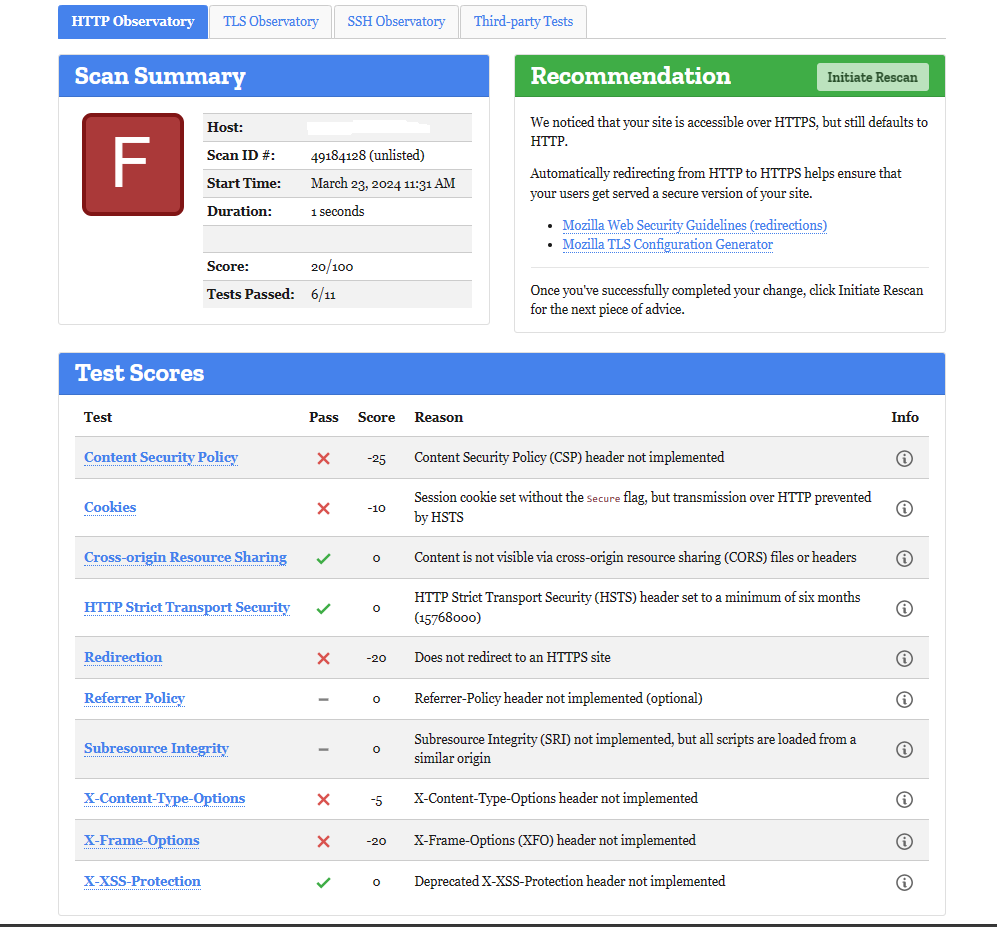Click the Redirection row info icon
997x927 pixels.
(904, 658)
